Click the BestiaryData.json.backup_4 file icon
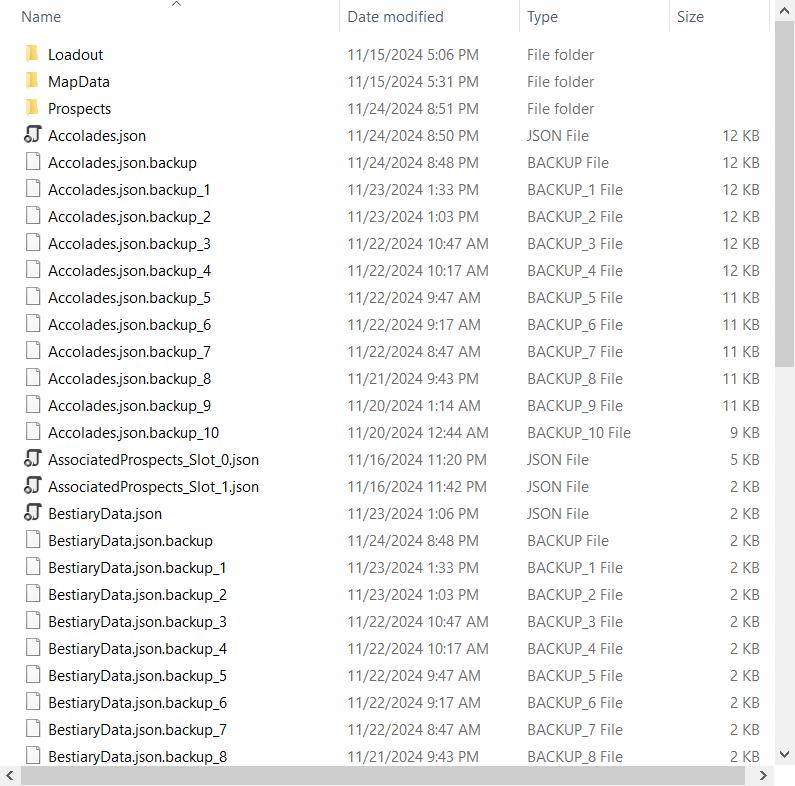 33,648
